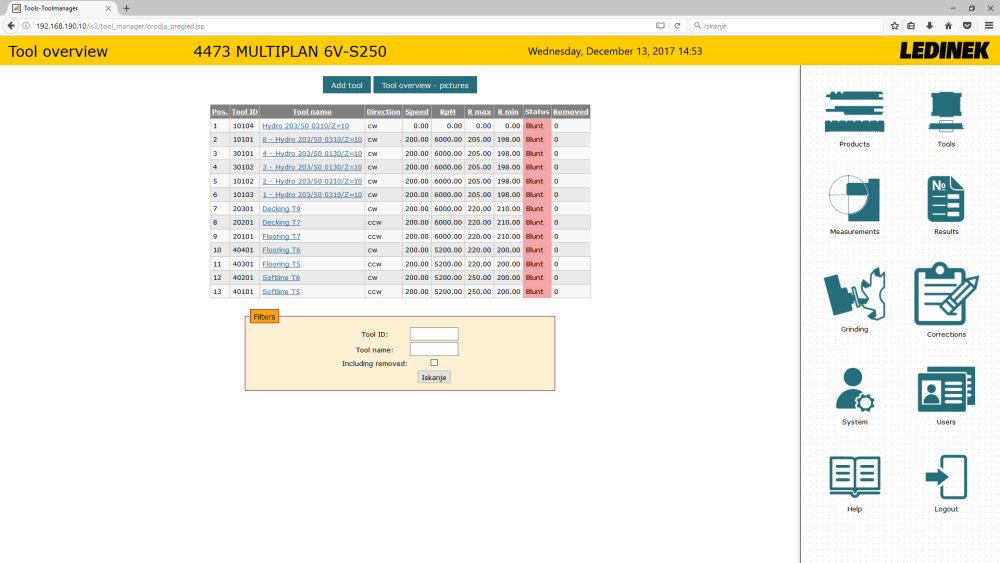The width and height of the screenshot is (1000, 563).
Task: Open the Results icon
Action: 946,198
